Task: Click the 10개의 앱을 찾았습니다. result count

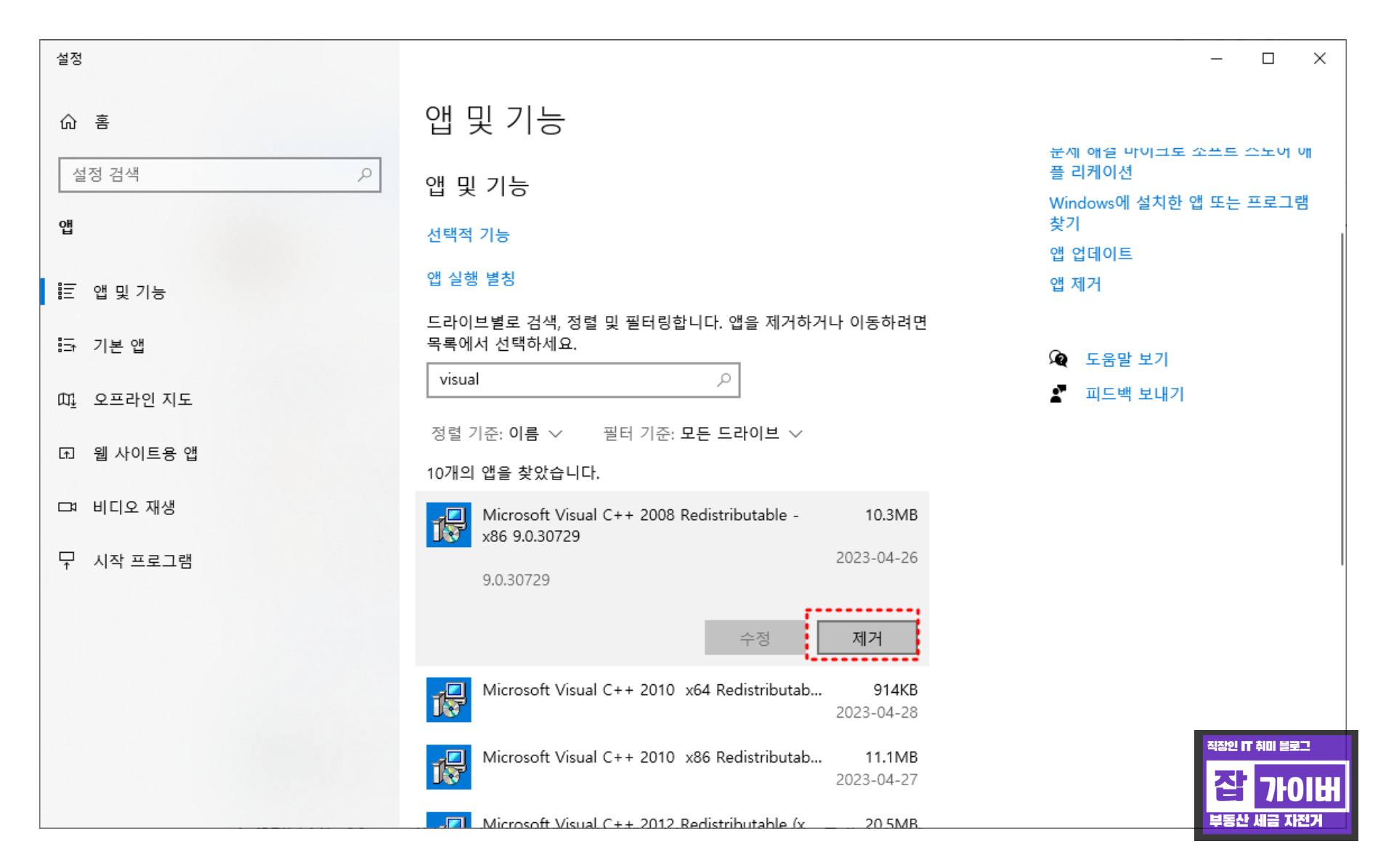Action: [x=513, y=473]
